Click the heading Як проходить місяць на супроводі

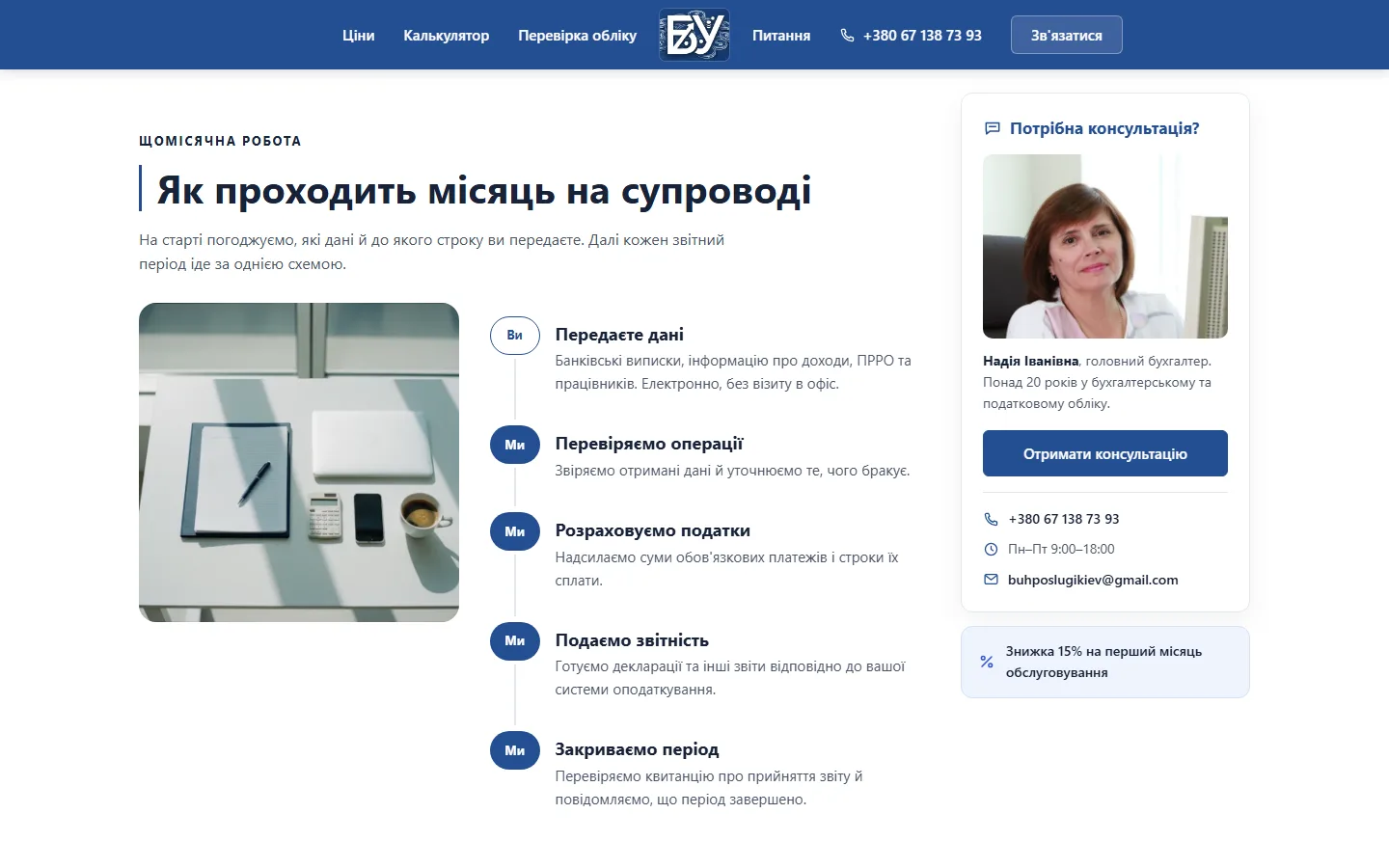click(484, 190)
